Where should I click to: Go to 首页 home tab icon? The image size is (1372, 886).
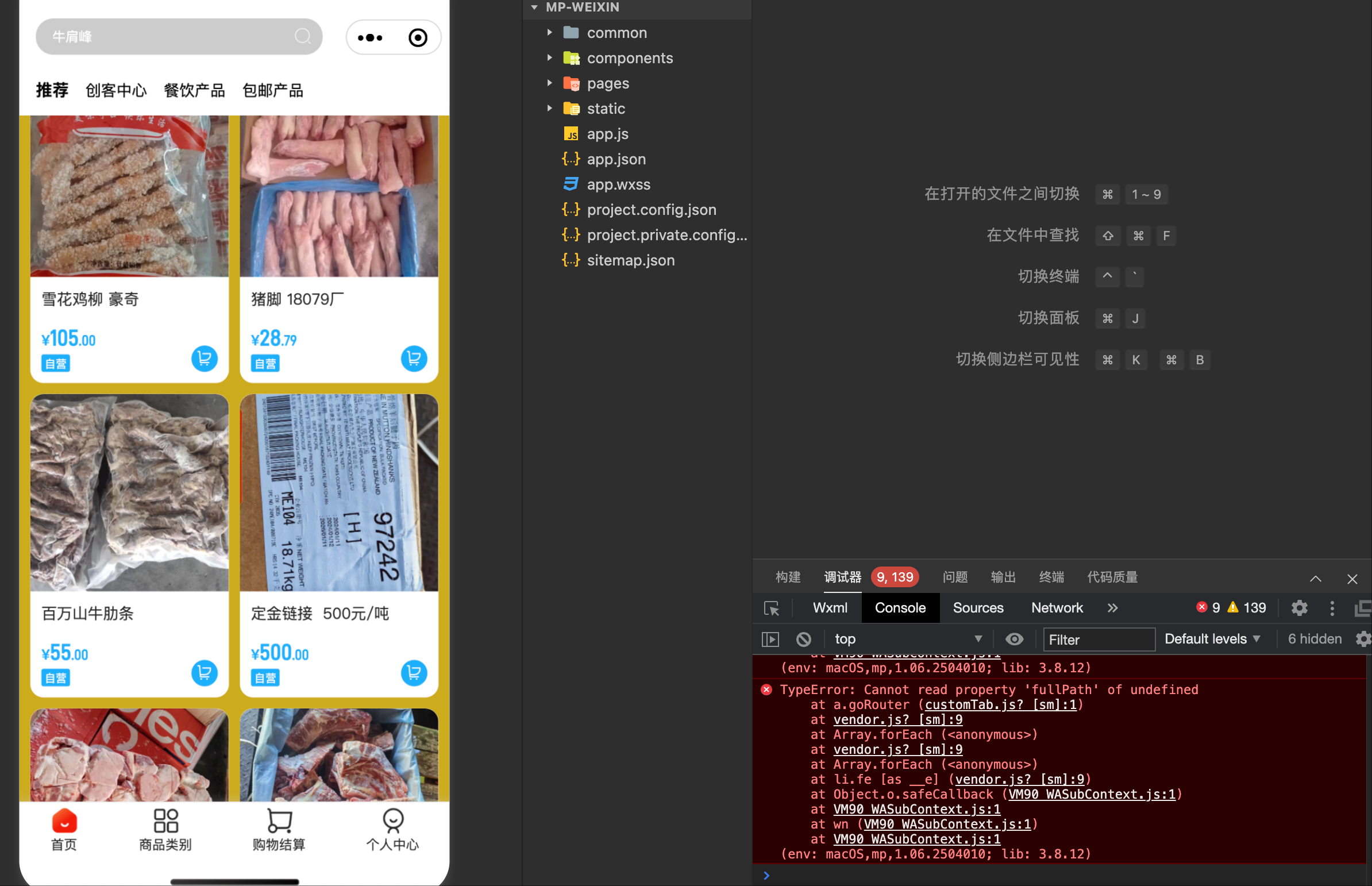(x=64, y=820)
